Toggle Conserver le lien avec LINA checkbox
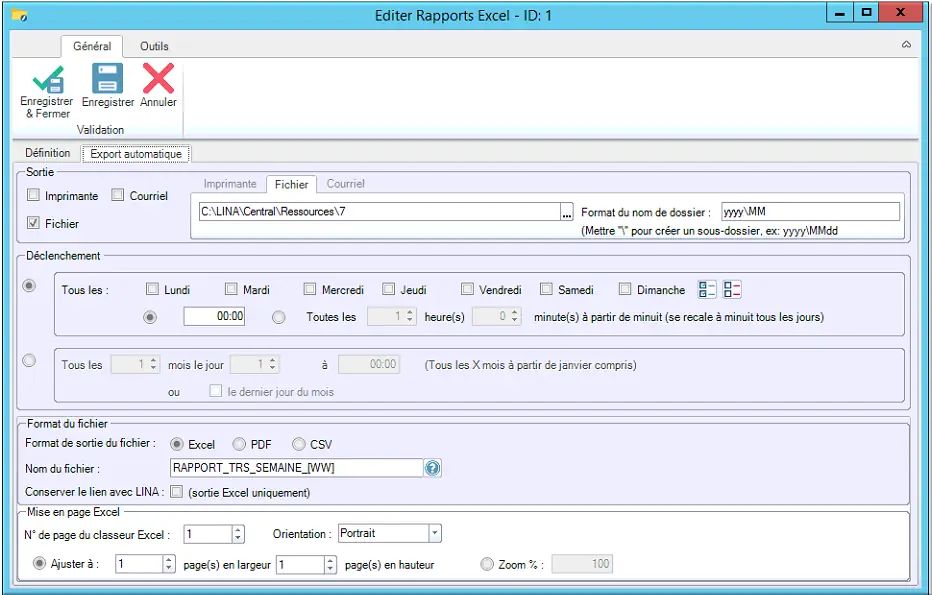The height and width of the screenshot is (595, 932). (x=177, y=492)
